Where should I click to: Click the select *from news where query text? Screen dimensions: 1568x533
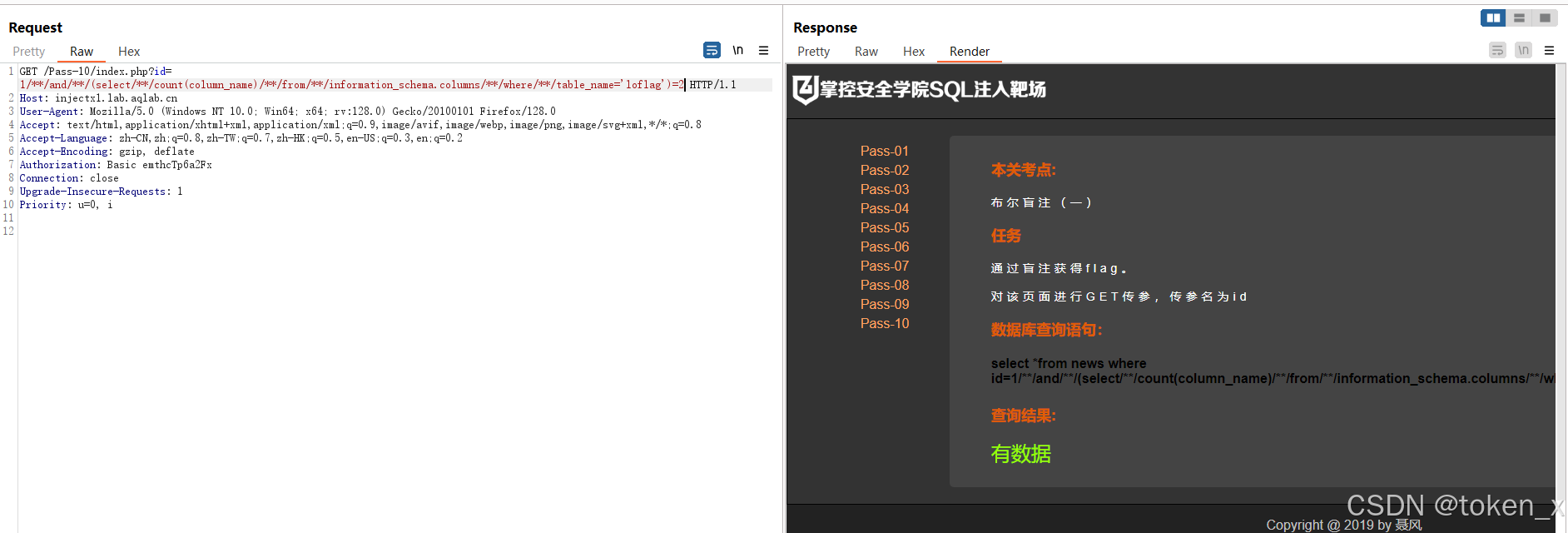(x=1273, y=371)
